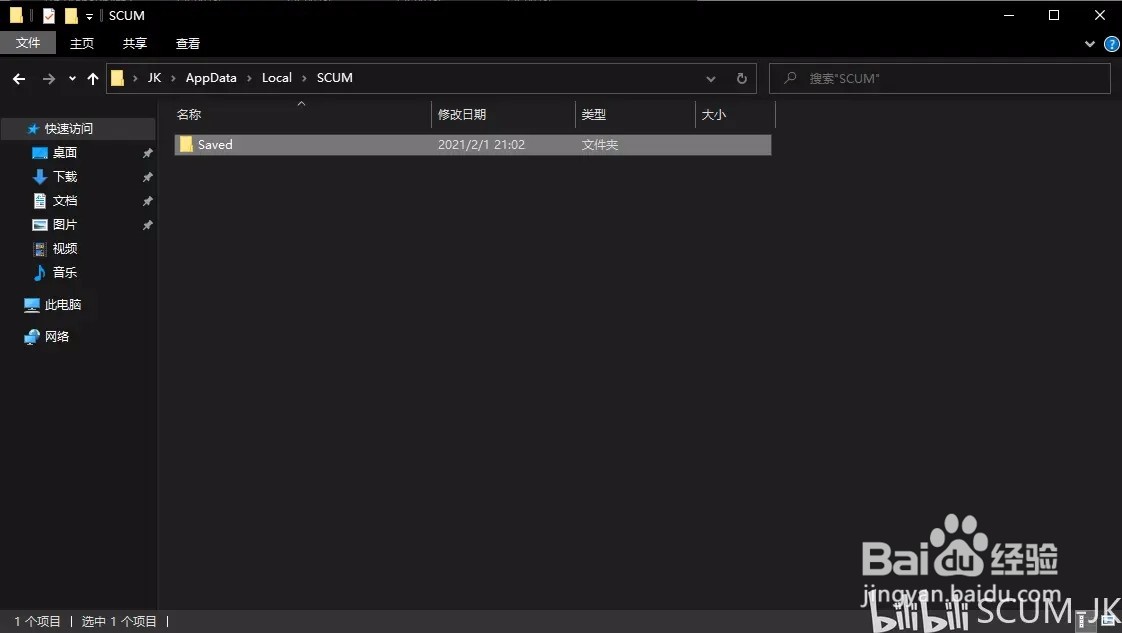The height and width of the screenshot is (633, 1122).
Task: Unpin 图片 from Quick Access
Action: click(x=147, y=224)
